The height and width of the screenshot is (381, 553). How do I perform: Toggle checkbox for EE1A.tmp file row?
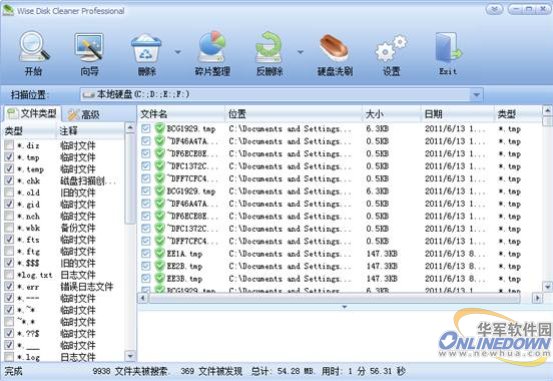pos(145,253)
